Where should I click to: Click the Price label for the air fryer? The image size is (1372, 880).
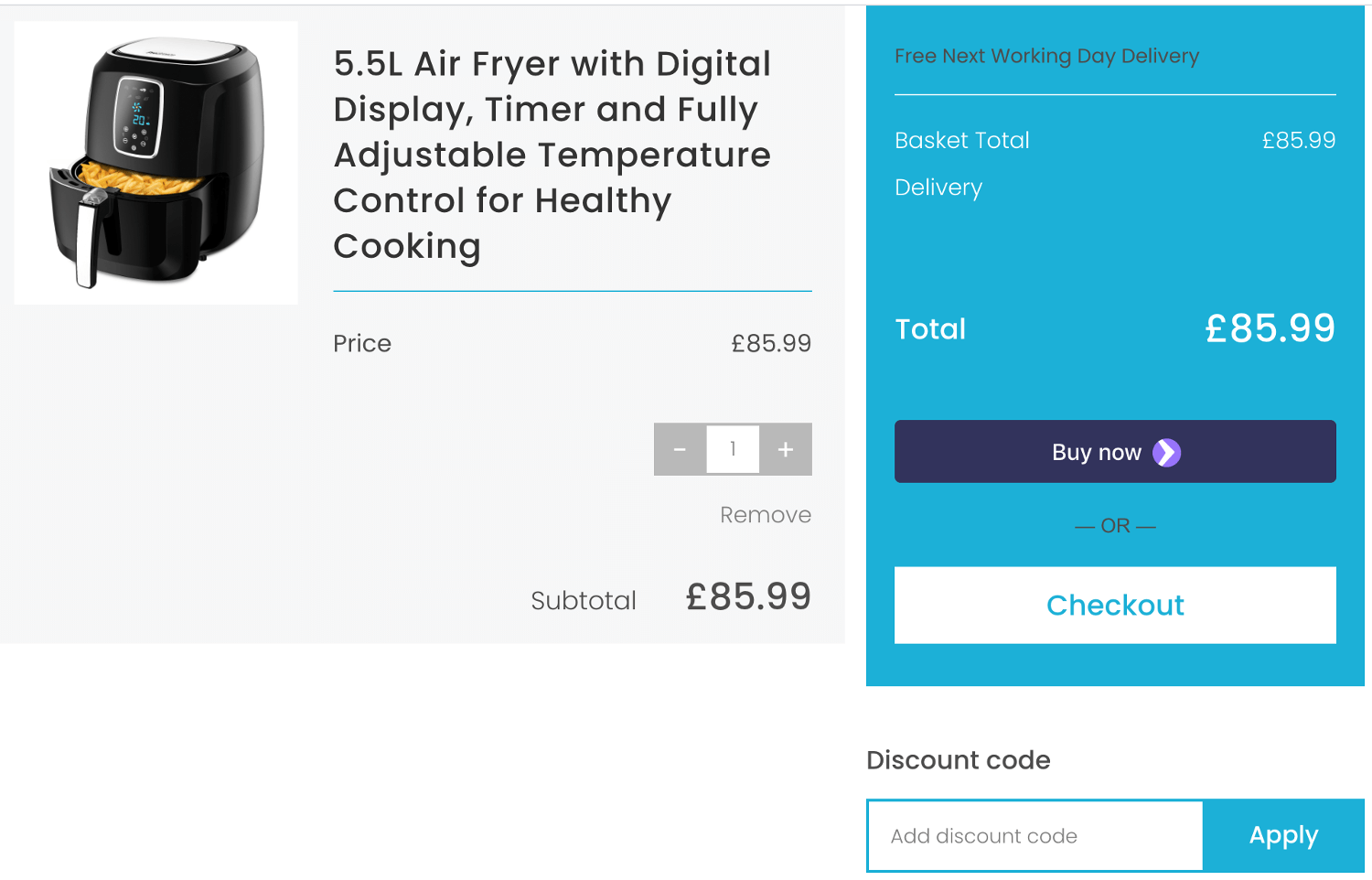pos(361,343)
